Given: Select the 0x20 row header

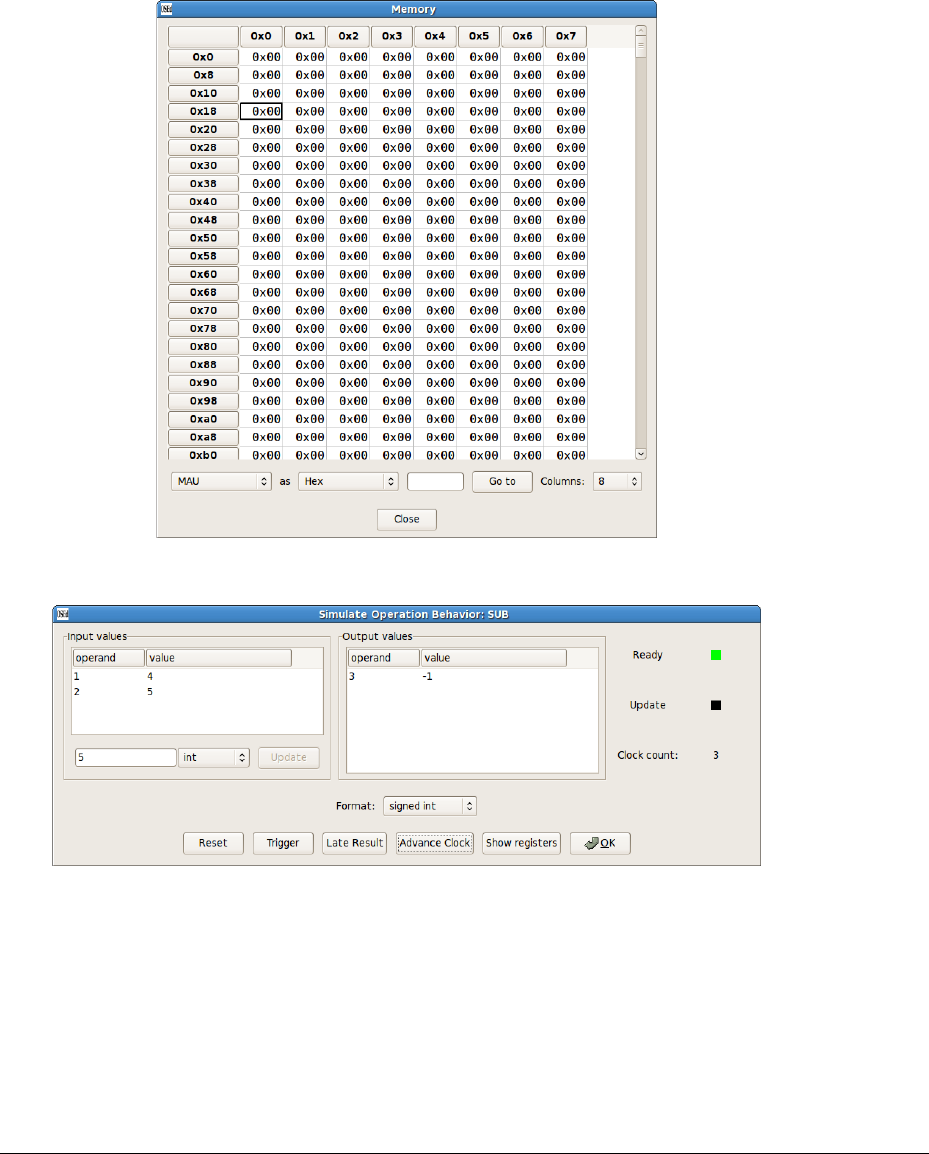Looking at the screenshot, I should [203, 130].
